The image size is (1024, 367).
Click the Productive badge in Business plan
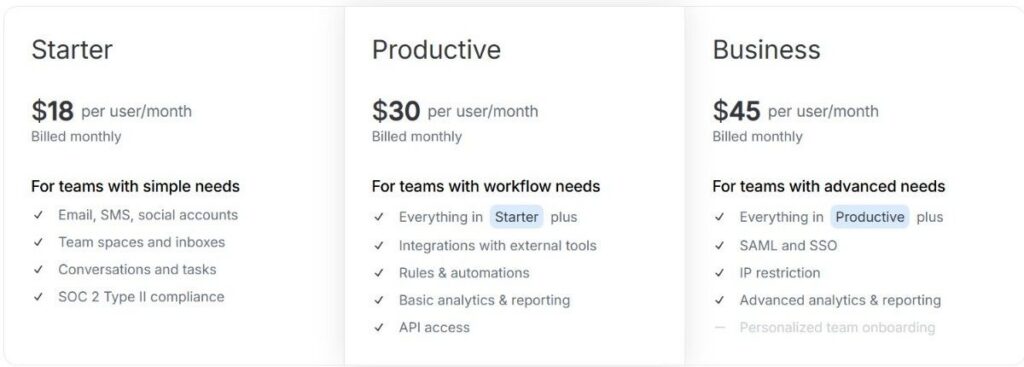[870, 217]
